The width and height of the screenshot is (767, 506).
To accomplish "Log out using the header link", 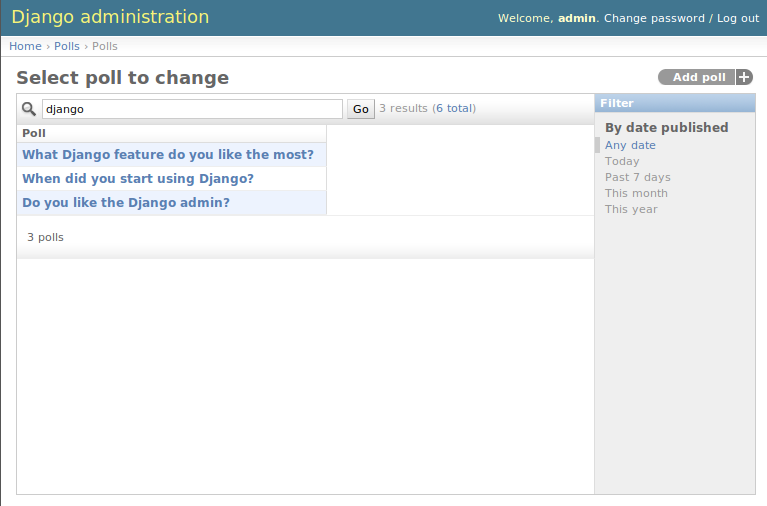I will point(738,18).
